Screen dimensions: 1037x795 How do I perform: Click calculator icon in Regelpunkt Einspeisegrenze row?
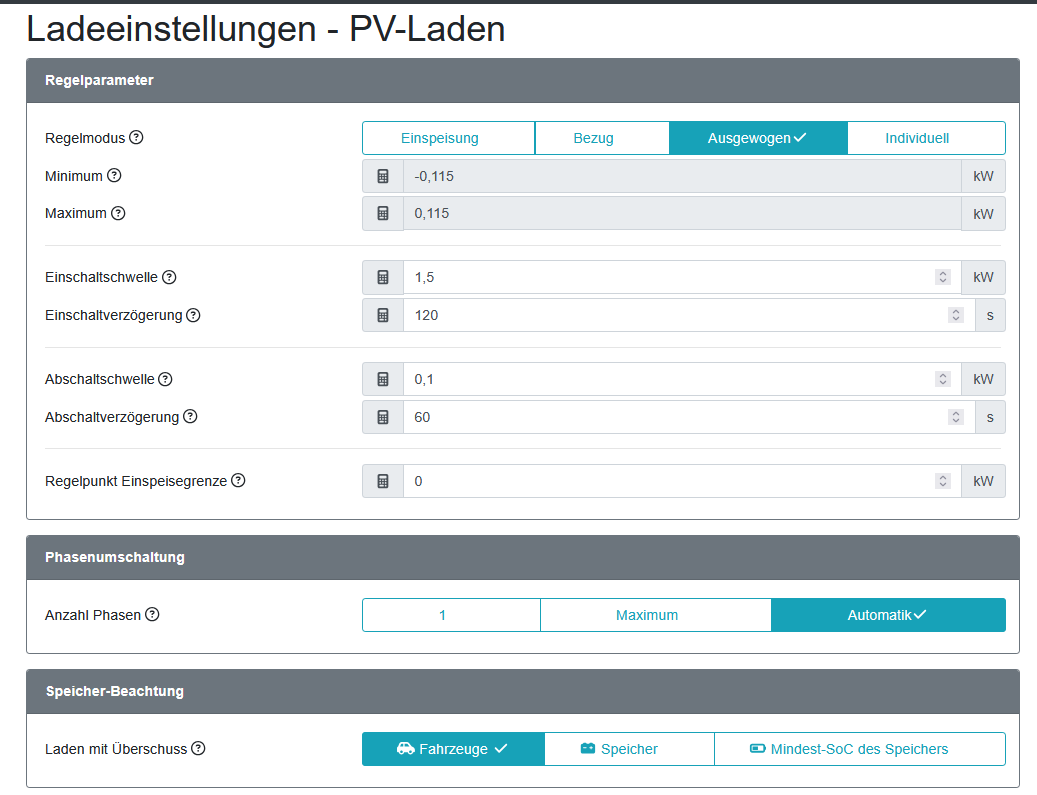(383, 481)
